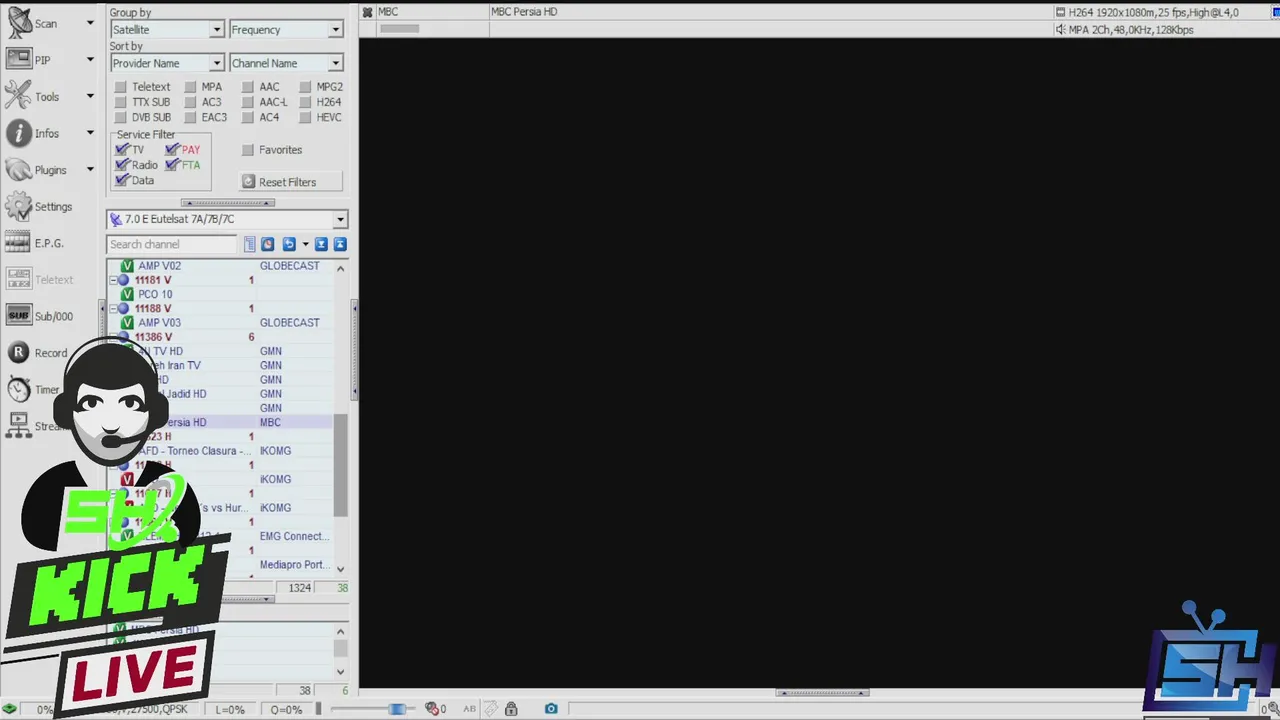Uncheck the Radio service filter
Viewport: 1280px width, 720px height.
pyautogui.click(x=122, y=165)
